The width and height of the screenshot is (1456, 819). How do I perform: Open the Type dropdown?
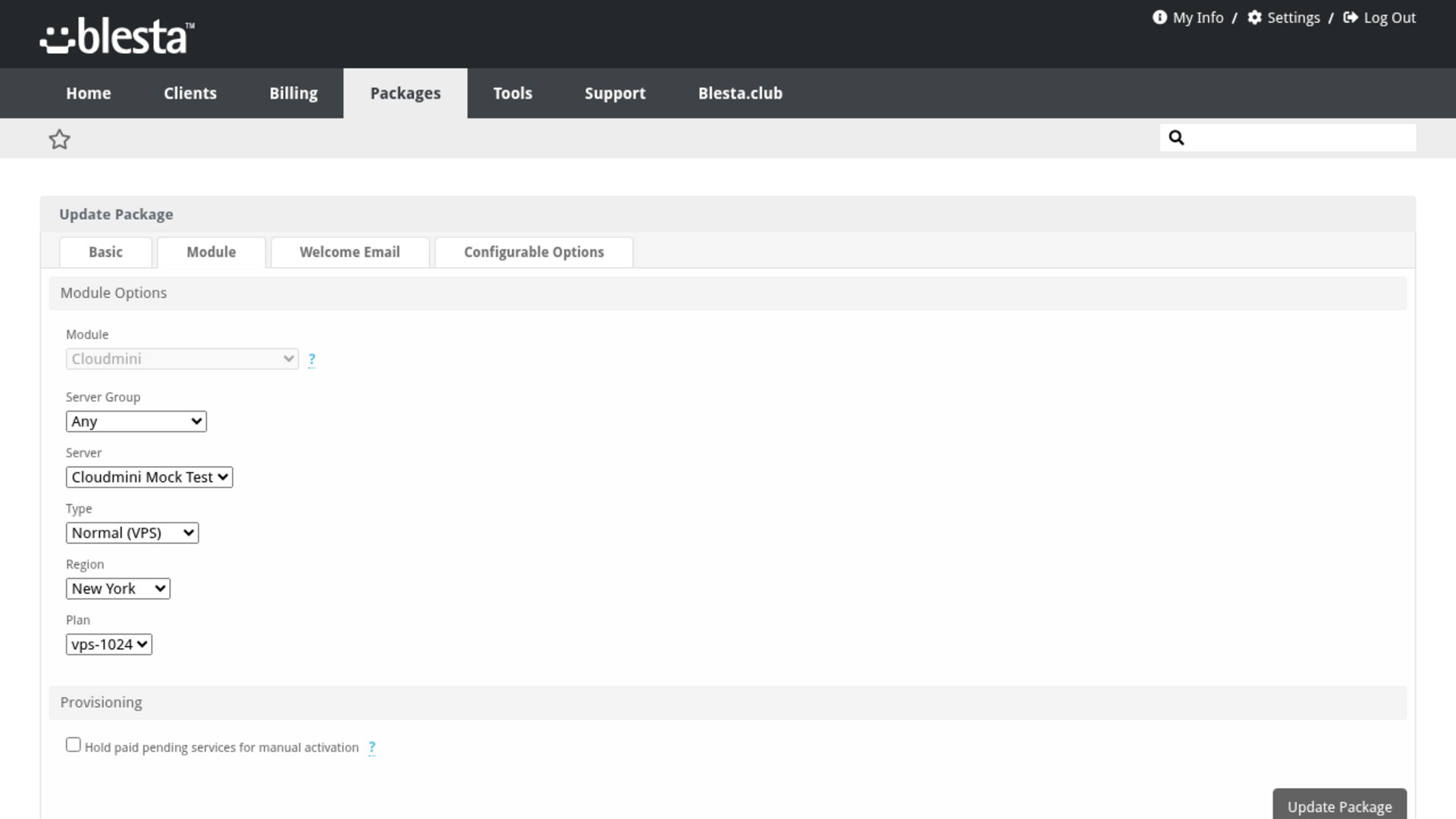(132, 533)
